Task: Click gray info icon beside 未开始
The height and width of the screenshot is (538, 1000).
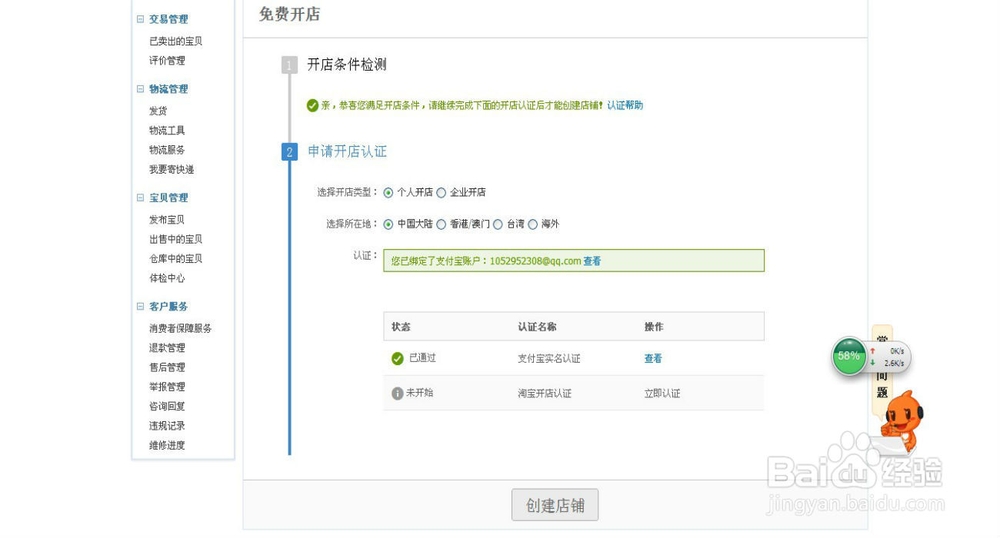Action: pos(397,393)
